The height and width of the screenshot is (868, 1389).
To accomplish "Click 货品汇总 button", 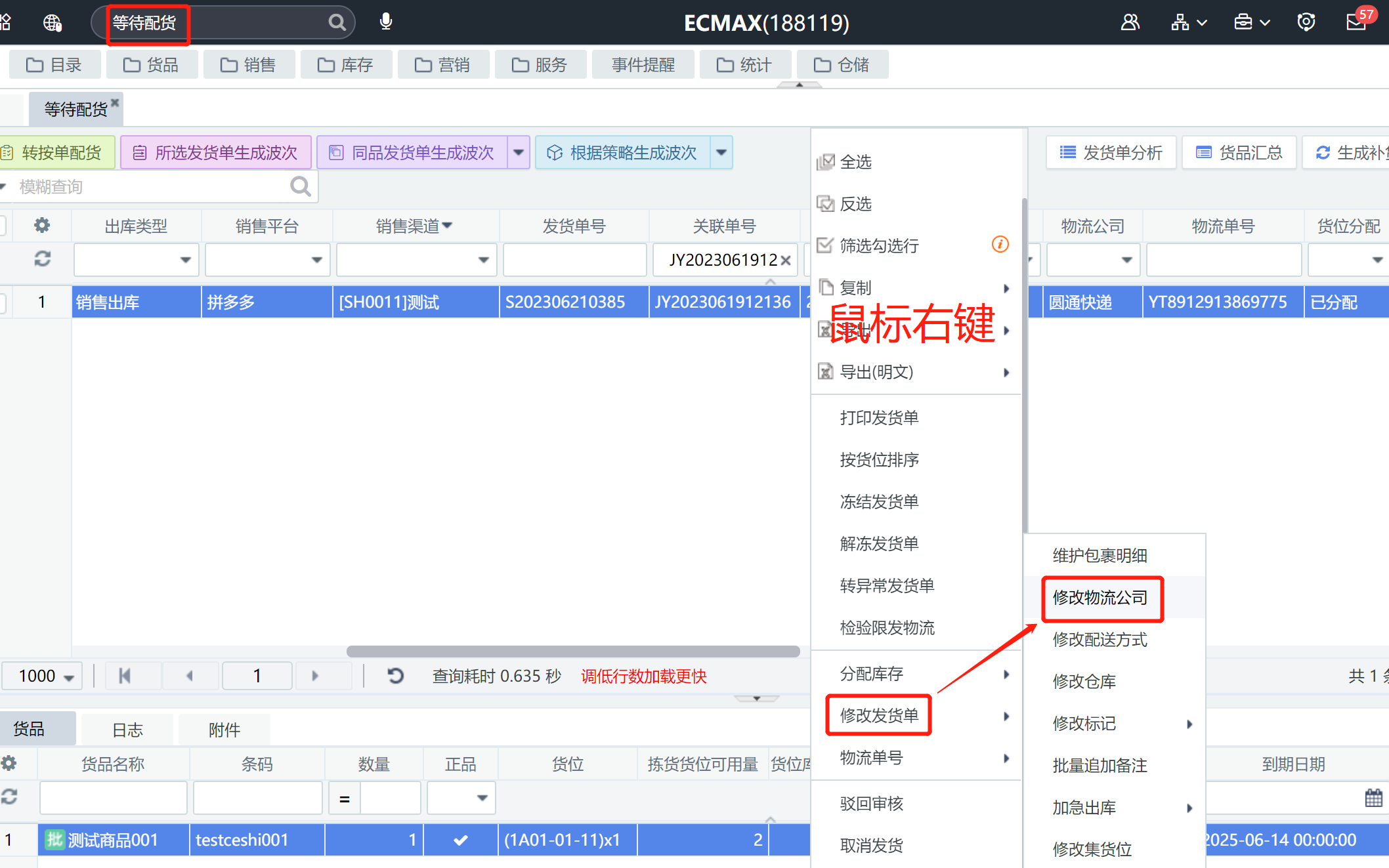I will click(1239, 153).
